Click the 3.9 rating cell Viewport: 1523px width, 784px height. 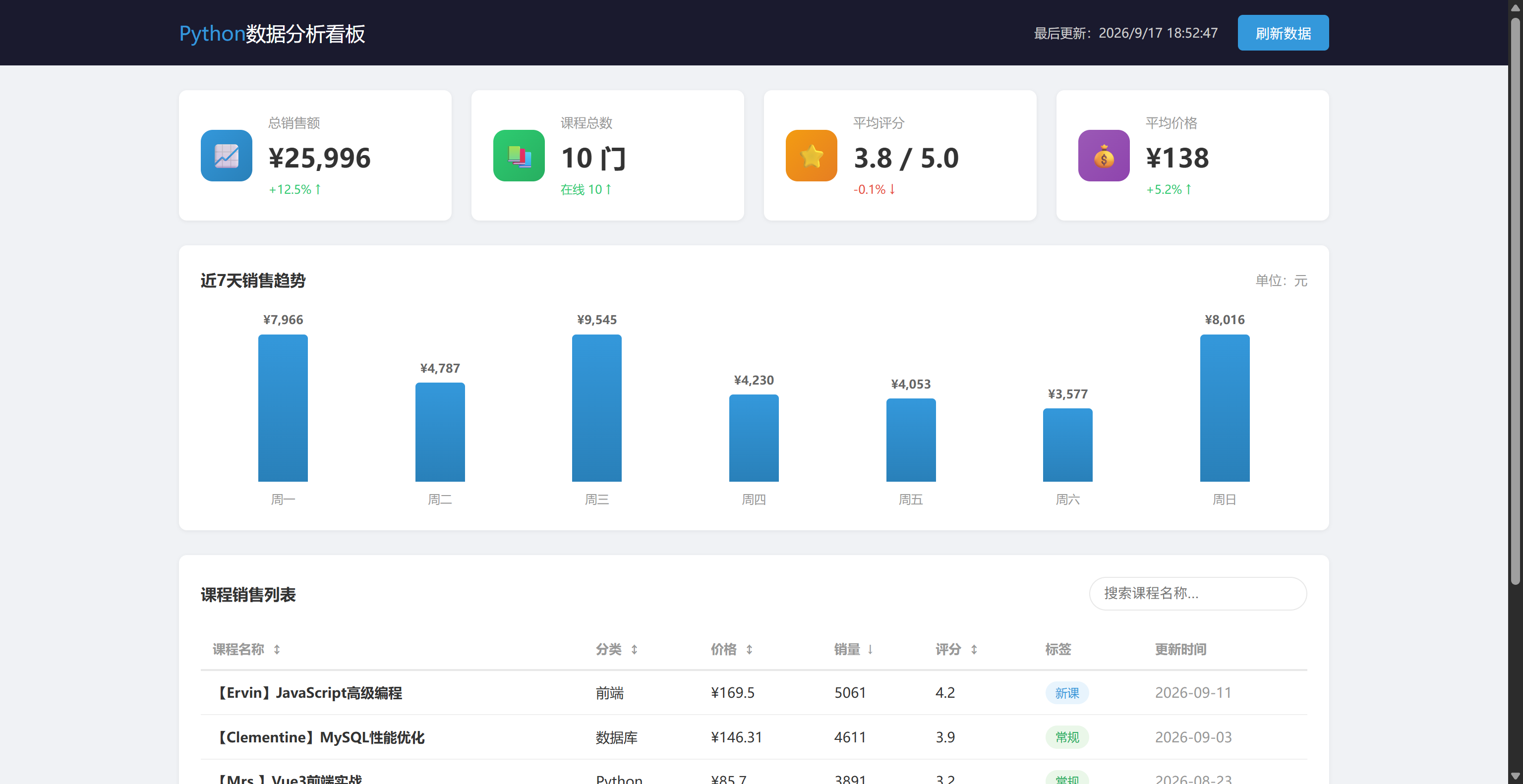pyautogui.click(x=945, y=737)
